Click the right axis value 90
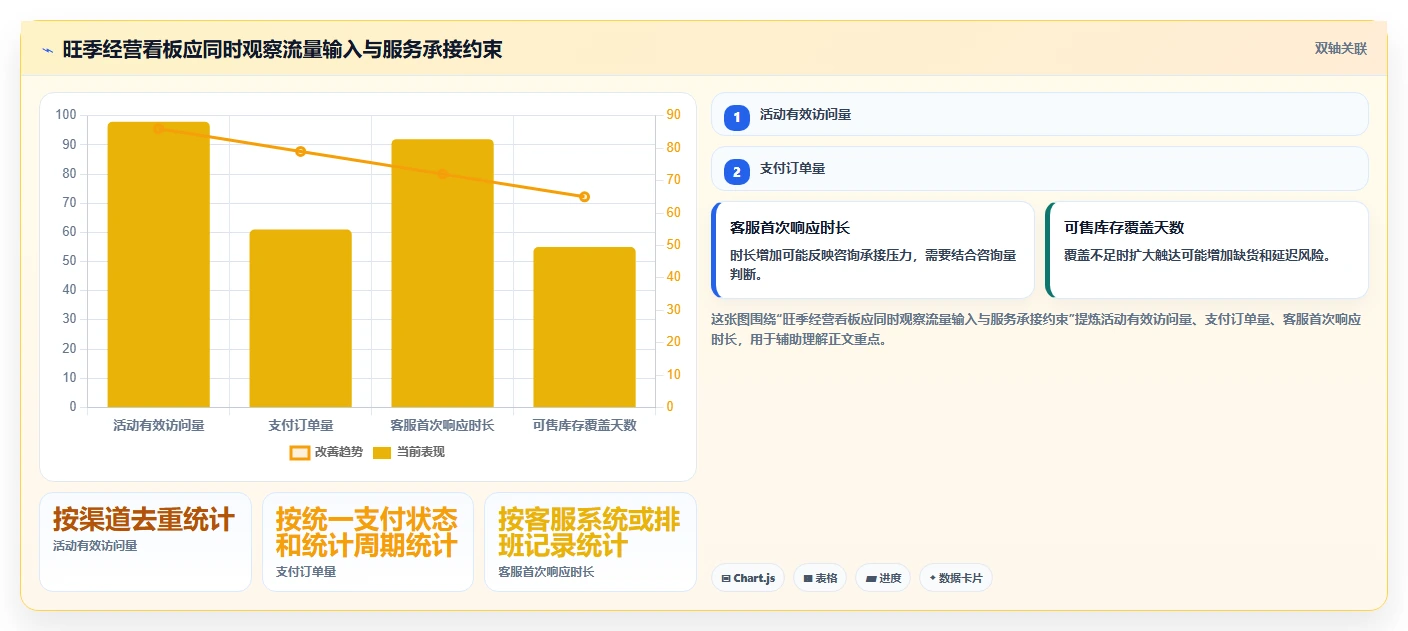This screenshot has width=1408, height=631. pos(673,115)
